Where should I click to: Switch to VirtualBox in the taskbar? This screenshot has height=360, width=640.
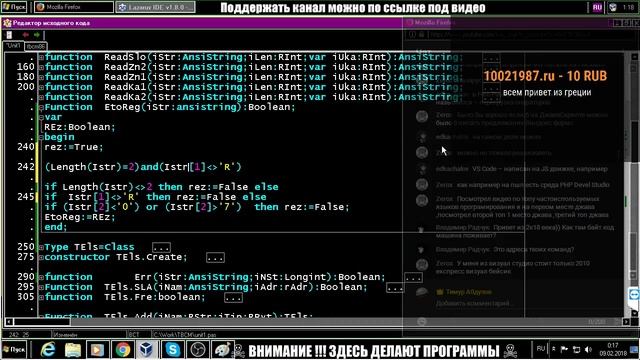coord(147,350)
